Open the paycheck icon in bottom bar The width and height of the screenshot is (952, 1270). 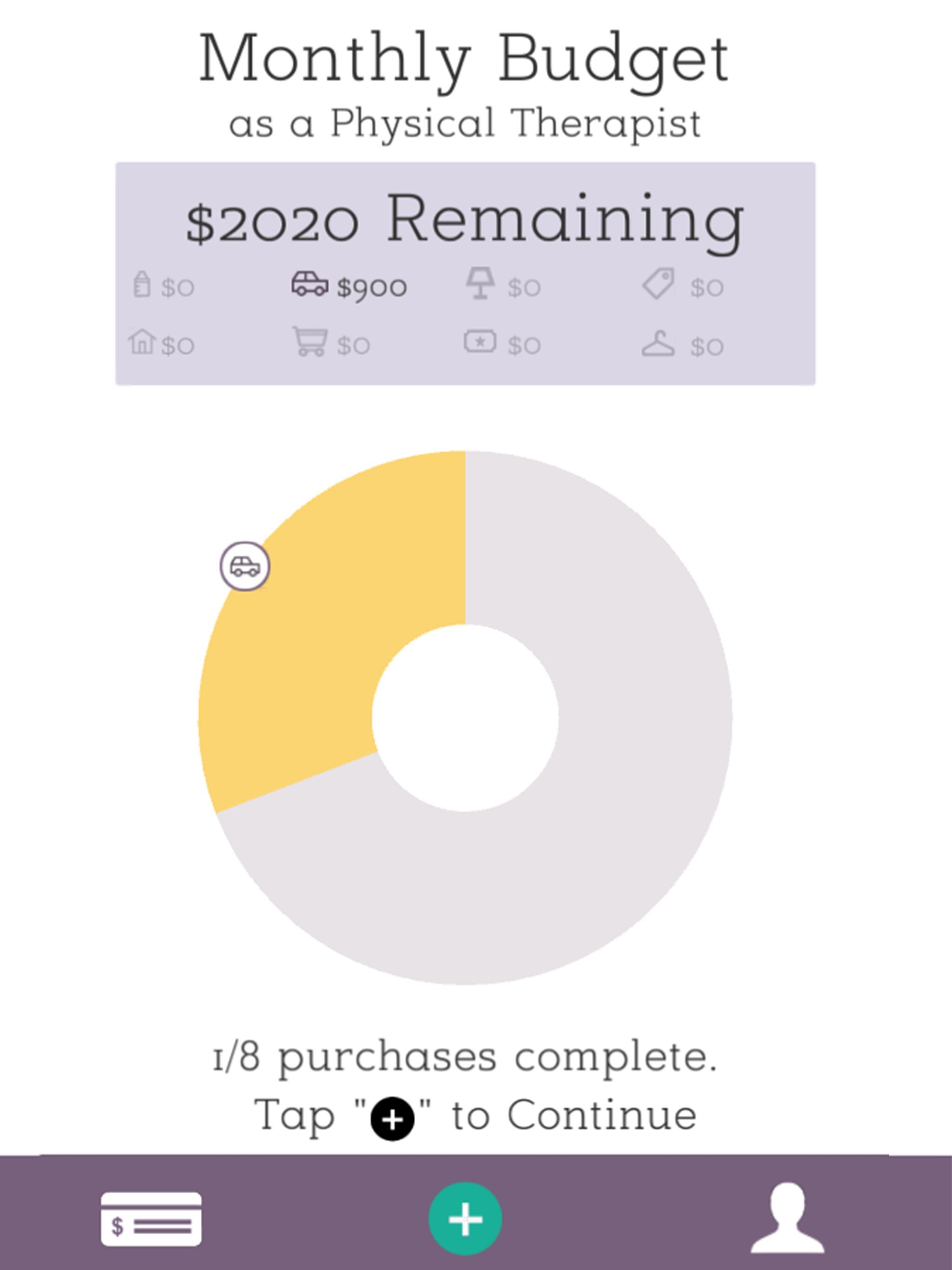click(x=151, y=1218)
